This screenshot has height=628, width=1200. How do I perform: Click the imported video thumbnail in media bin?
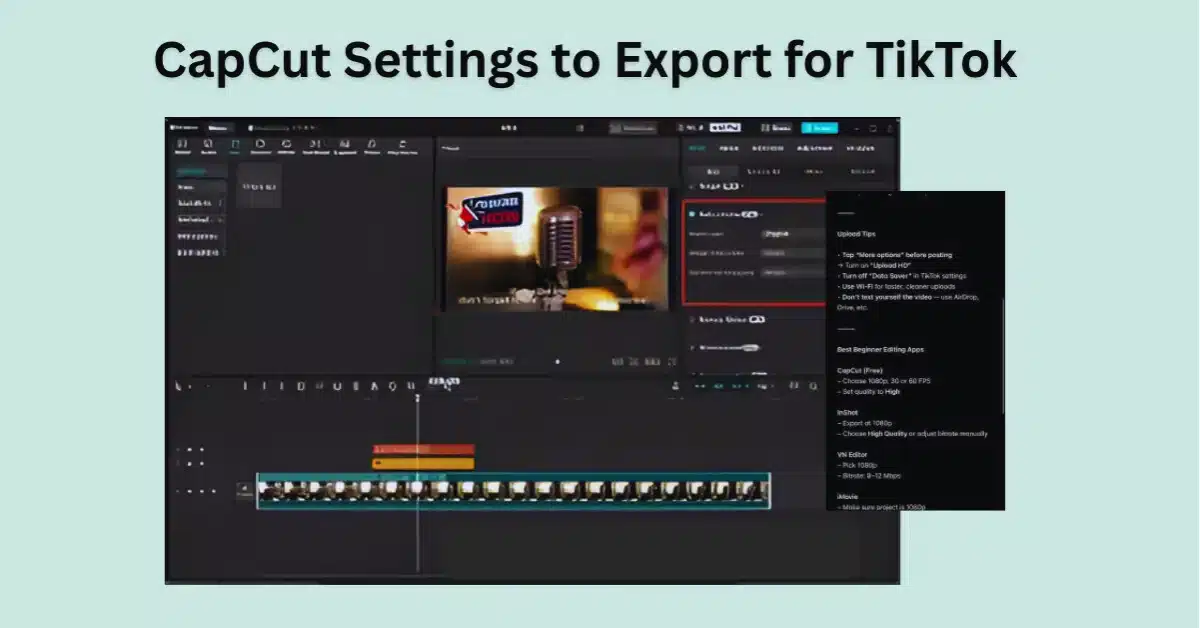coord(262,187)
